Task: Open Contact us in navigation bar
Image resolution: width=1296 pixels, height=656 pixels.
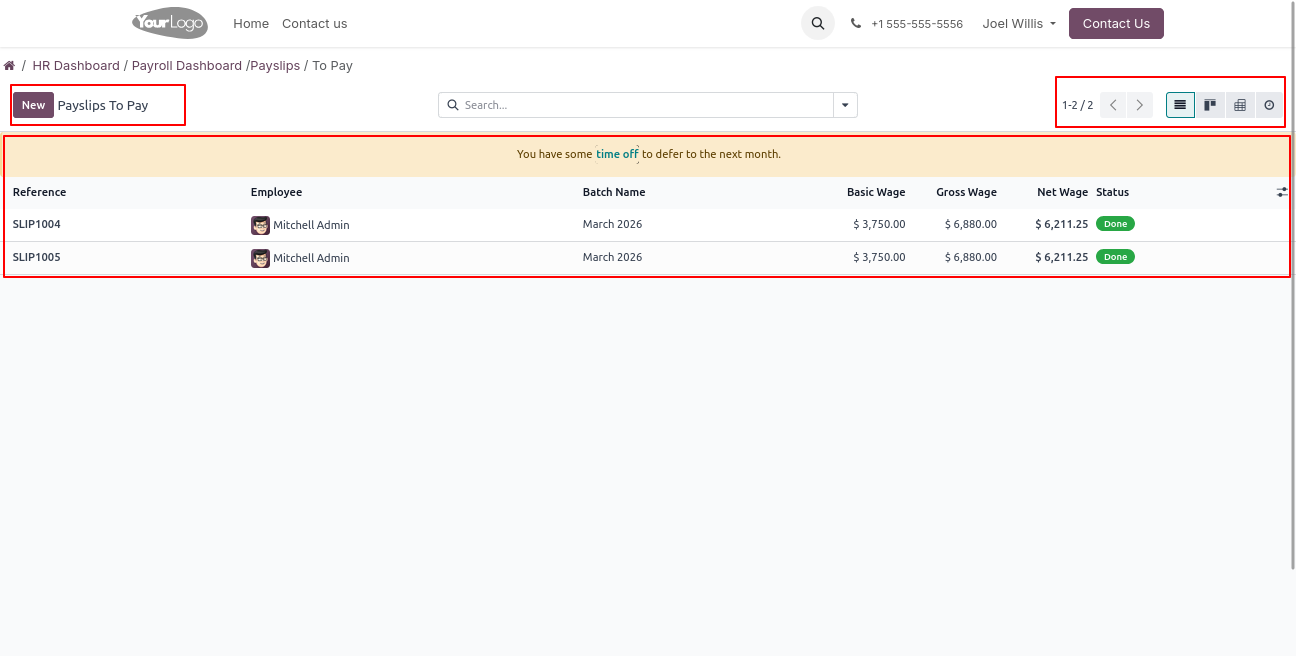Action: [x=314, y=23]
